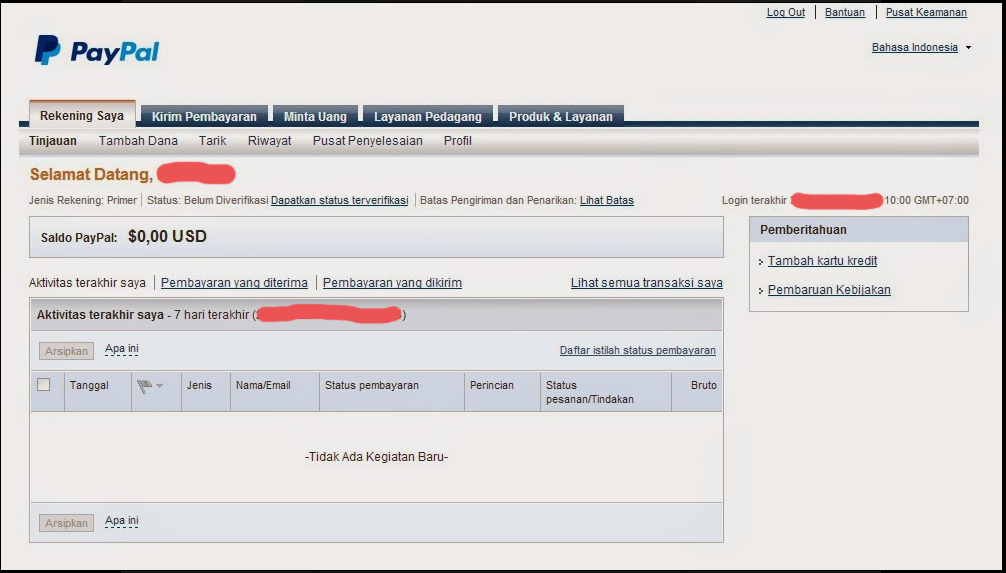Screen dimensions: 1006x573
Task: Click the Jenis column header
Action: pos(199,386)
